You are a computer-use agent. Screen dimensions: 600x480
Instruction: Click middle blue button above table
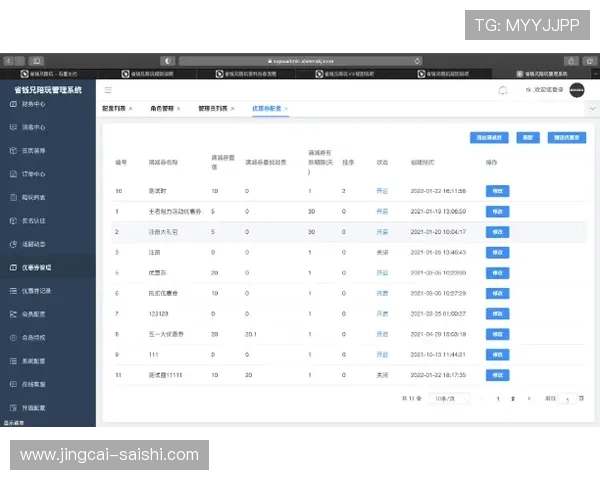point(528,138)
